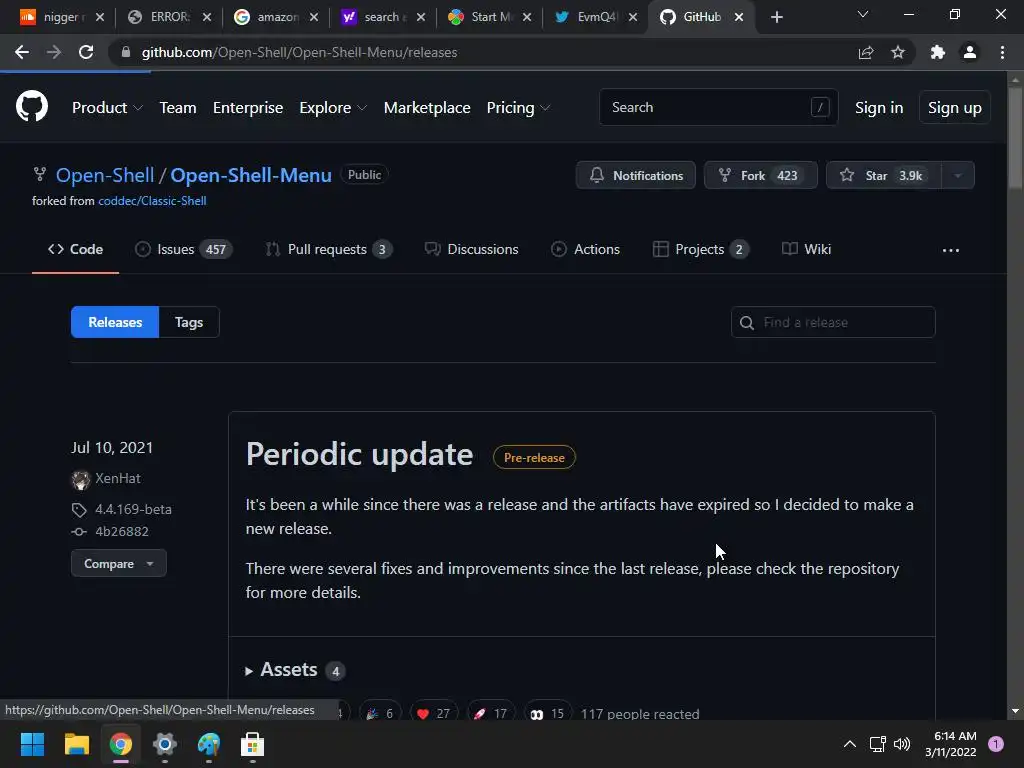Viewport: 1024px width, 768px height.
Task: Click the Sign up button
Action: coord(955,107)
